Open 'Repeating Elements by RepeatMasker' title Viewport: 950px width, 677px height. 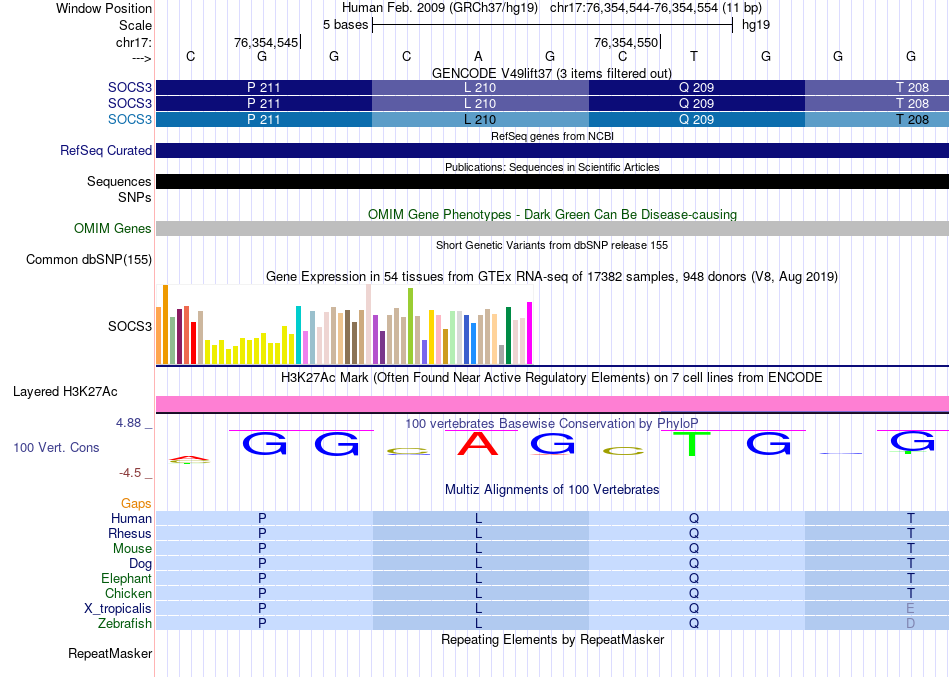coord(552,640)
